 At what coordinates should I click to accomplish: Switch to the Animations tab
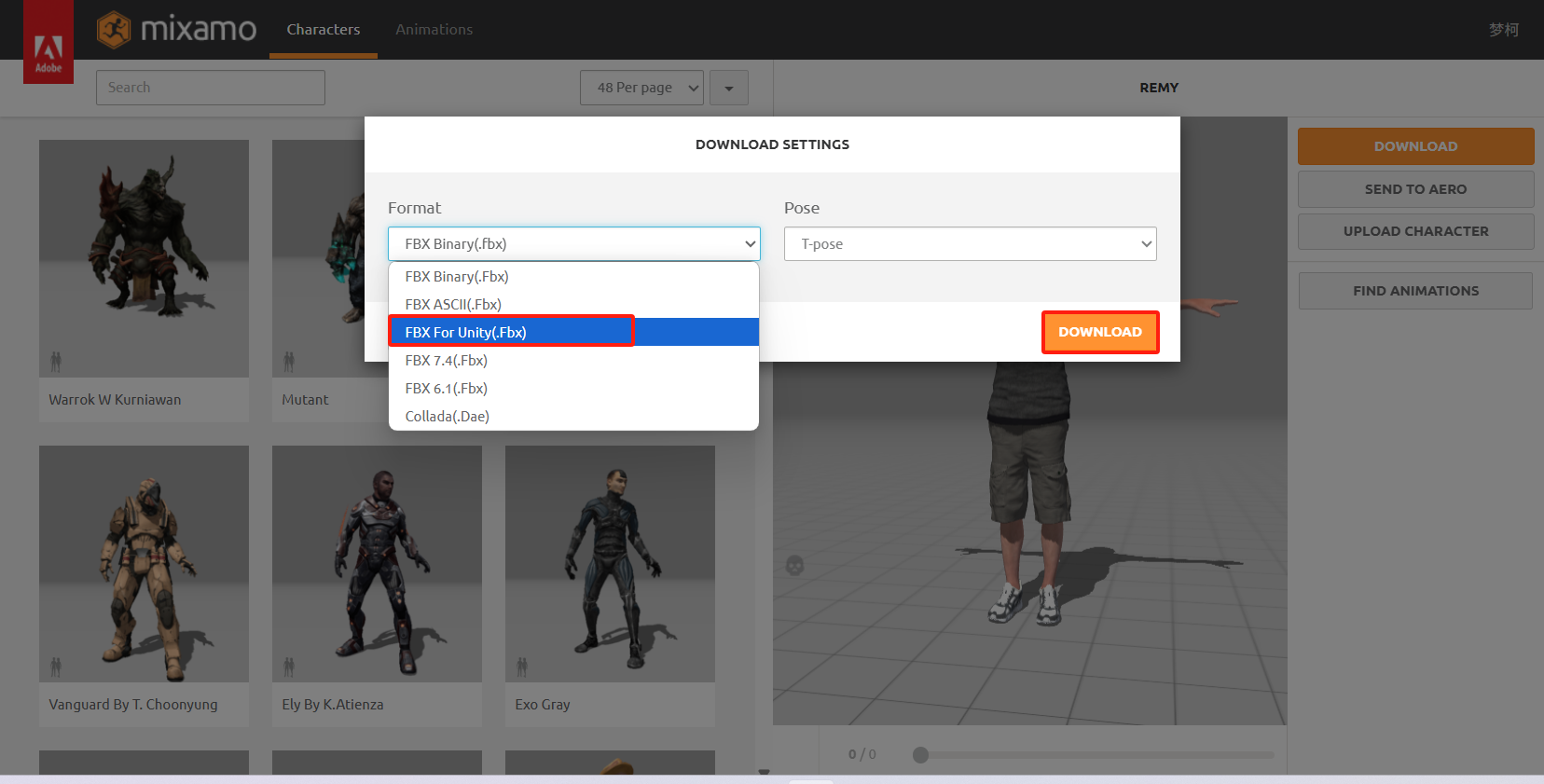pos(434,30)
